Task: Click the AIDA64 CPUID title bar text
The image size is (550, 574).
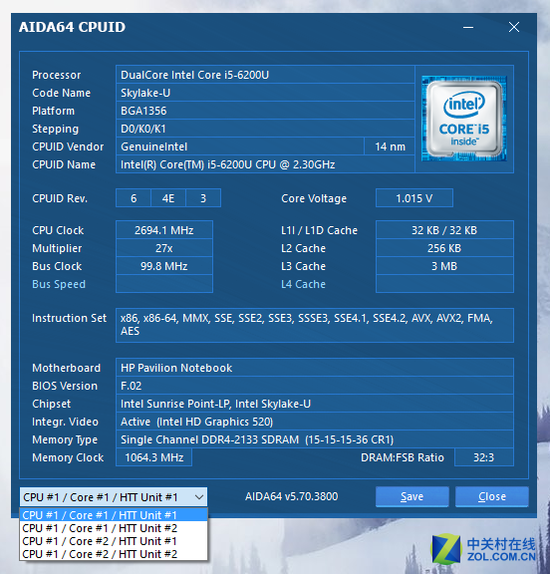Action: pyautogui.click(x=72, y=27)
